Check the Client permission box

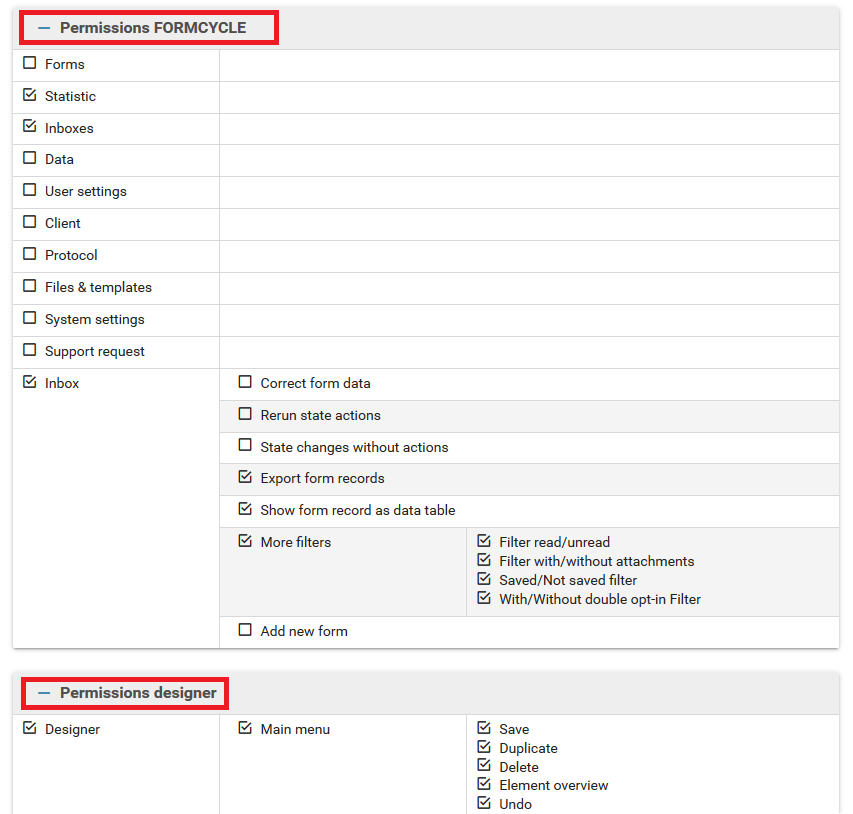[x=30, y=223]
